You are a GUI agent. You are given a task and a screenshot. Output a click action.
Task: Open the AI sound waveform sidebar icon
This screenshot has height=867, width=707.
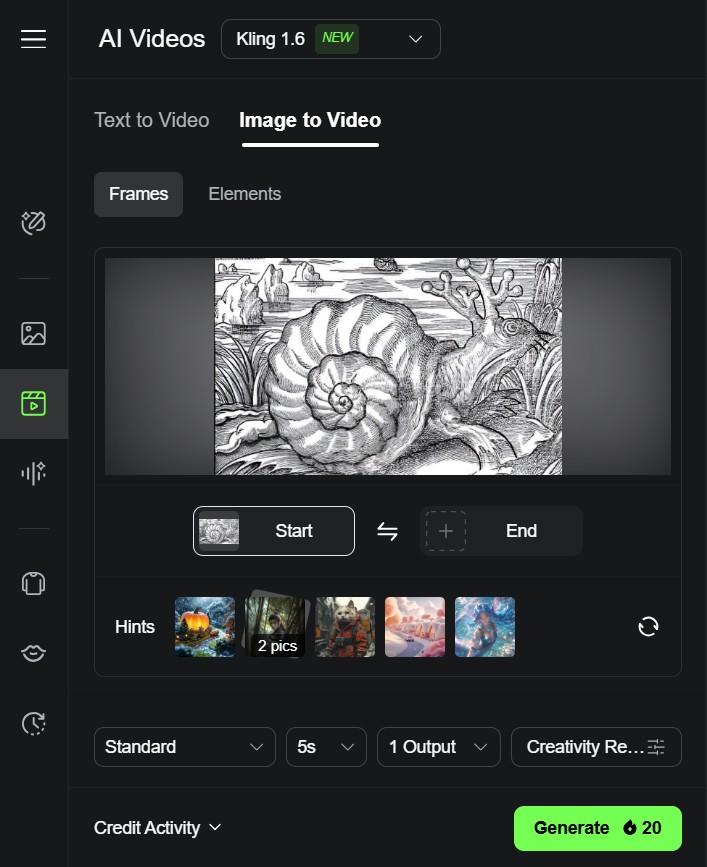pos(34,473)
